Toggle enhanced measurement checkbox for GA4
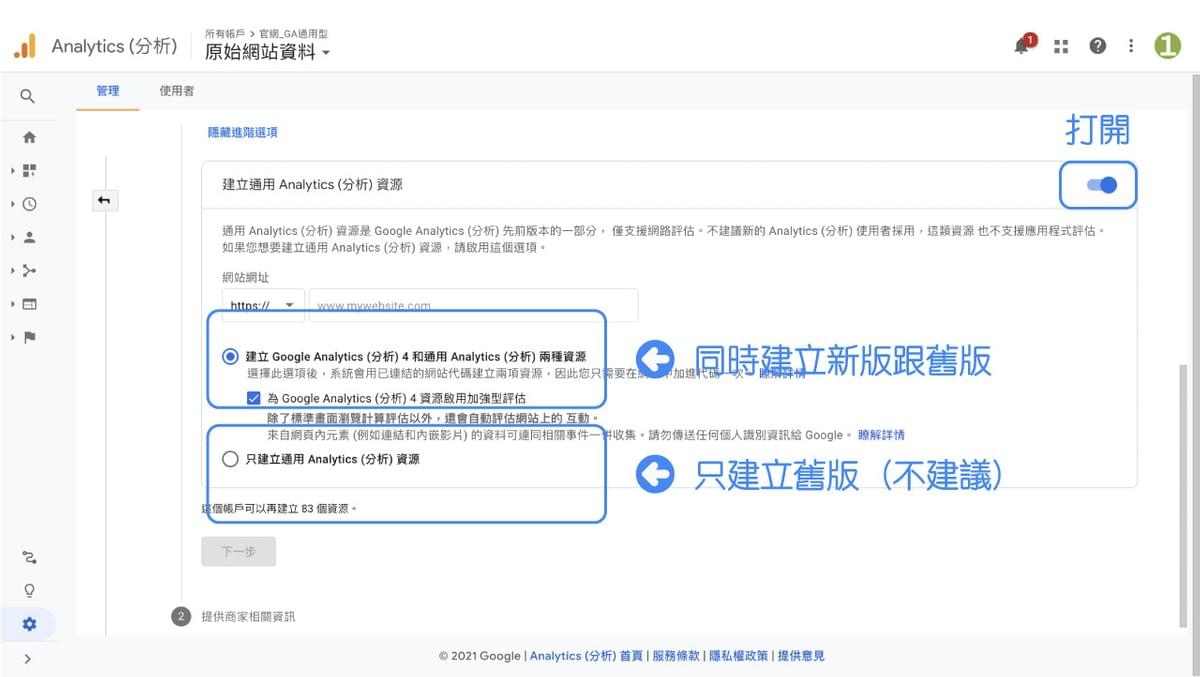Screen dimensions: 1200x677 pyautogui.click(x=256, y=397)
